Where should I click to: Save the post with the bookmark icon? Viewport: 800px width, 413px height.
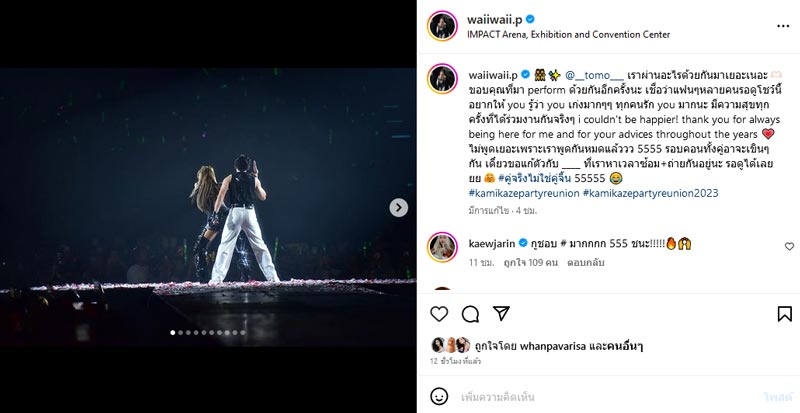[x=784, y=314]
